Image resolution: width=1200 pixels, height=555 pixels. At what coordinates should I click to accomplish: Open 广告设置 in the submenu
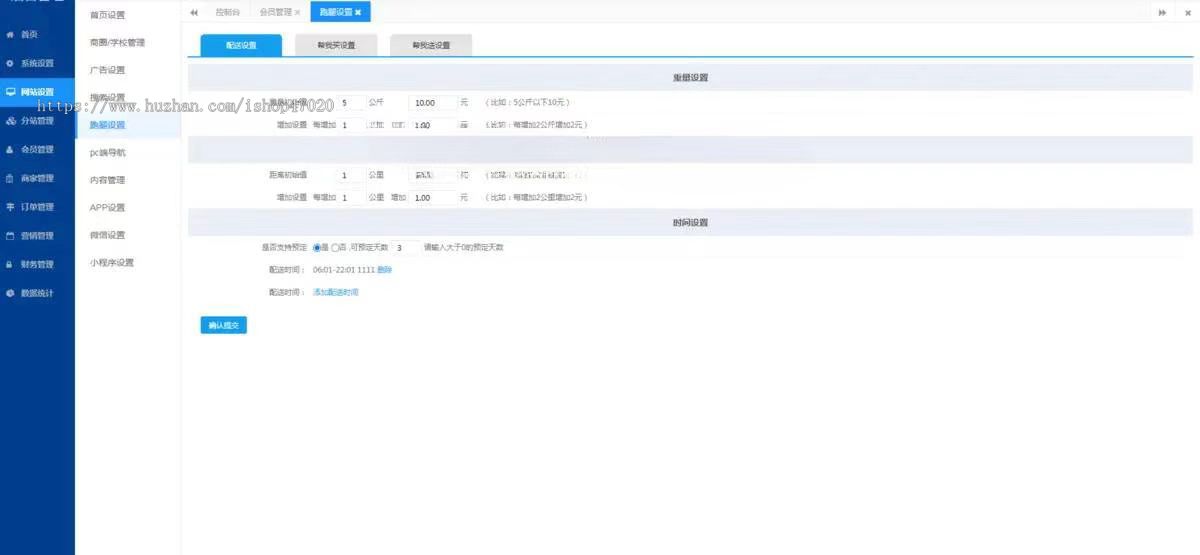pos(107,70)
